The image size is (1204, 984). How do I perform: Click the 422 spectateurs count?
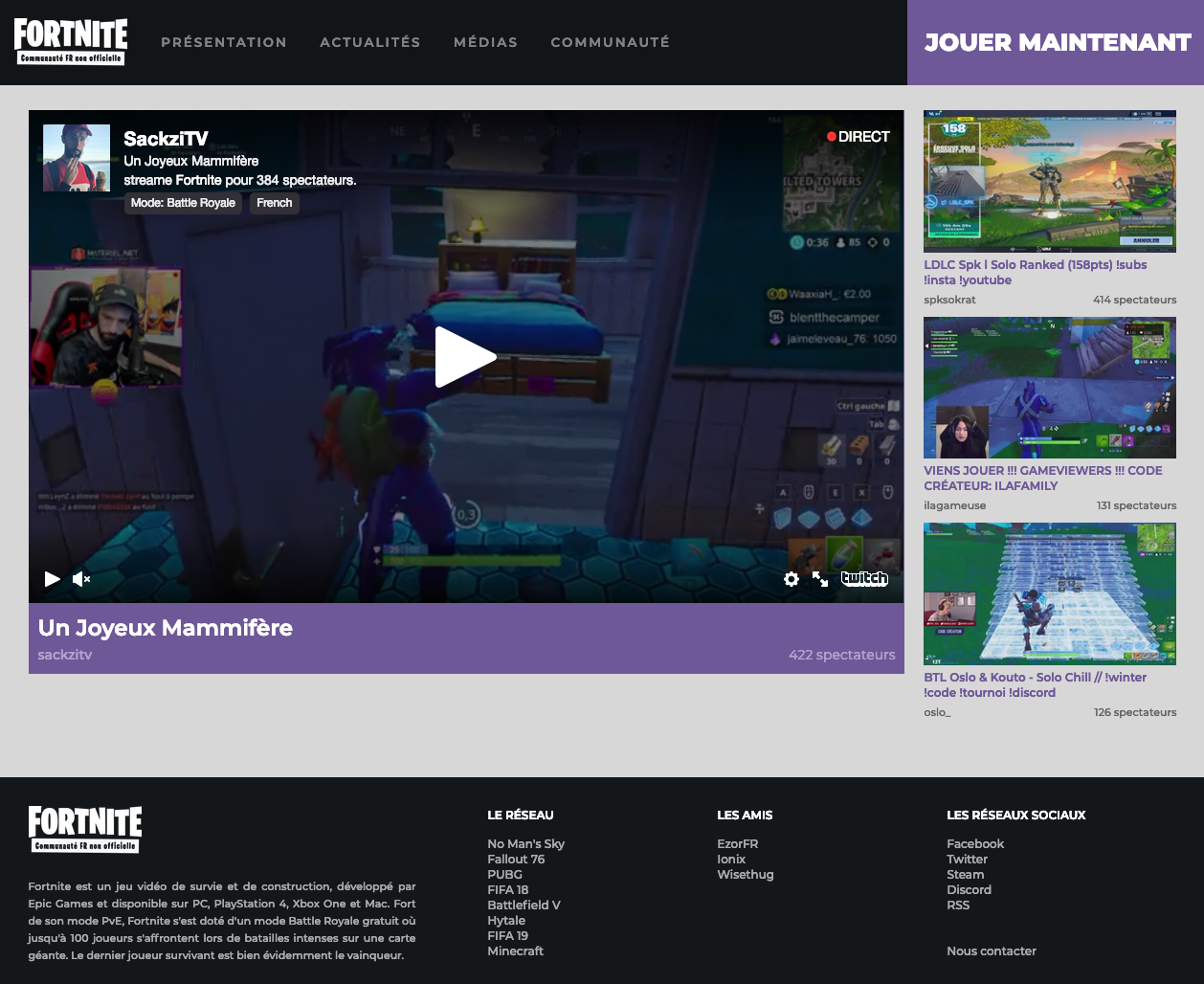tap(842, 655)
